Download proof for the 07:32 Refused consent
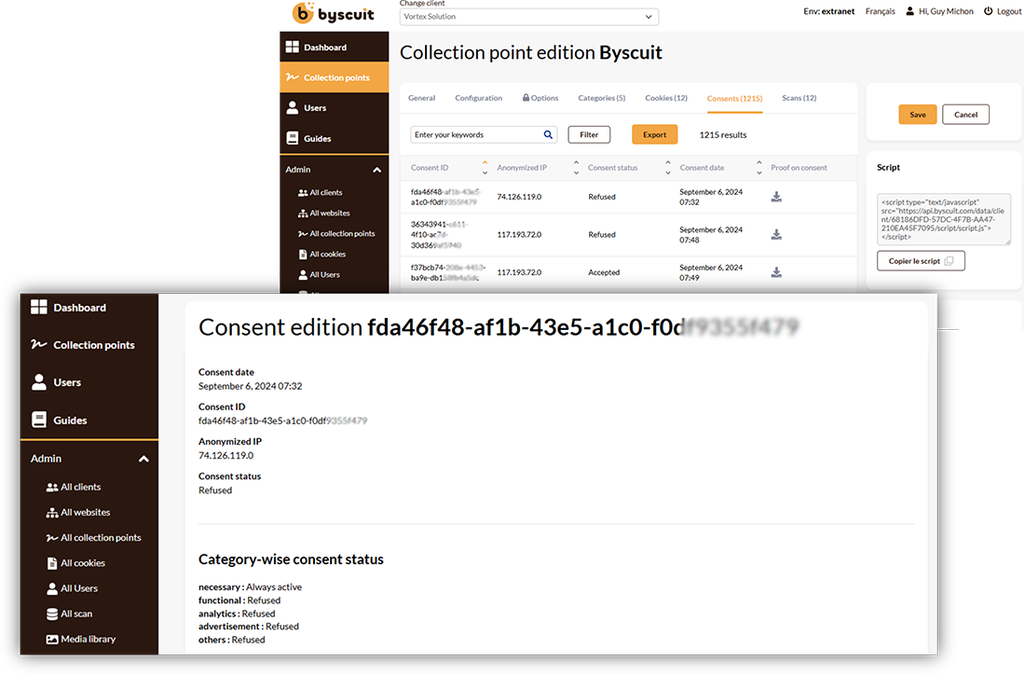 click(776, 196)
